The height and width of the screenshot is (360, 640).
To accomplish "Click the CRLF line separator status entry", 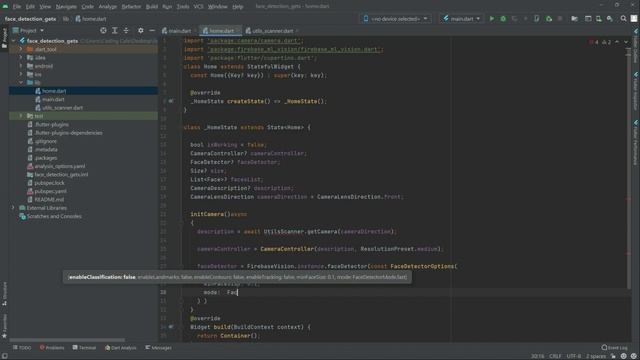I will tap(555, 356).
